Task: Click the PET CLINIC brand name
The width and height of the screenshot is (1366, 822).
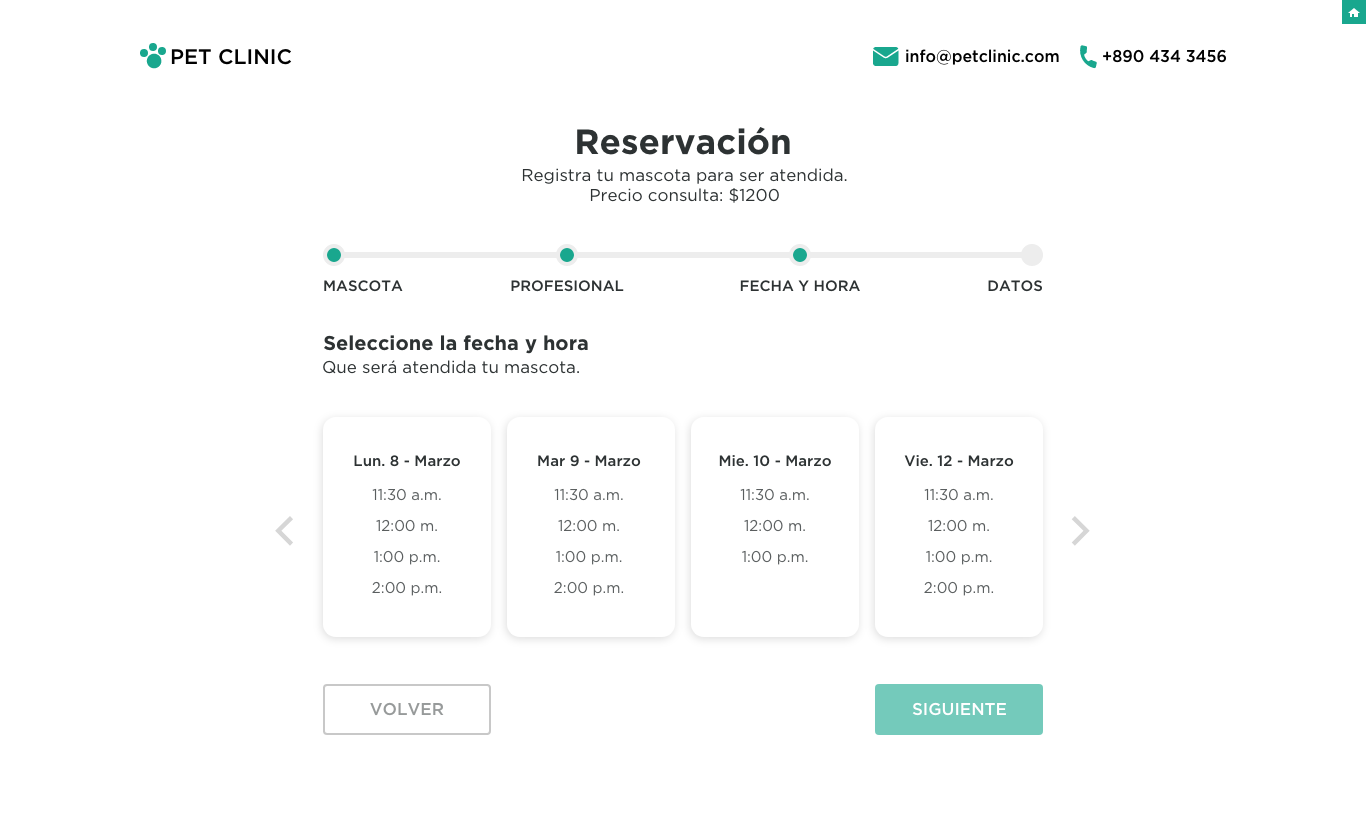Action: [231, 57]
